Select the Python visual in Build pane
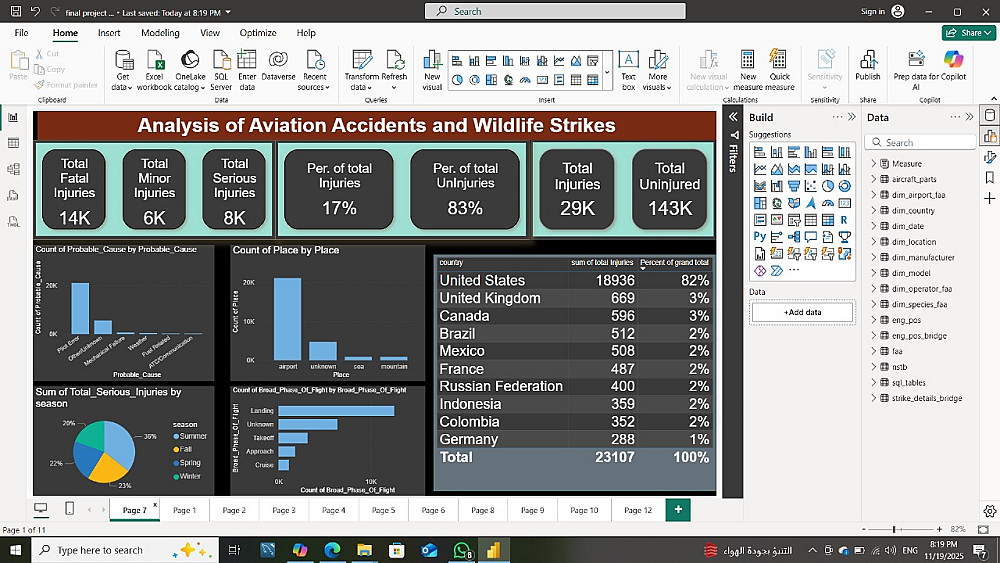The height and width of the screenshot is (563, 1000). (760, 237)
